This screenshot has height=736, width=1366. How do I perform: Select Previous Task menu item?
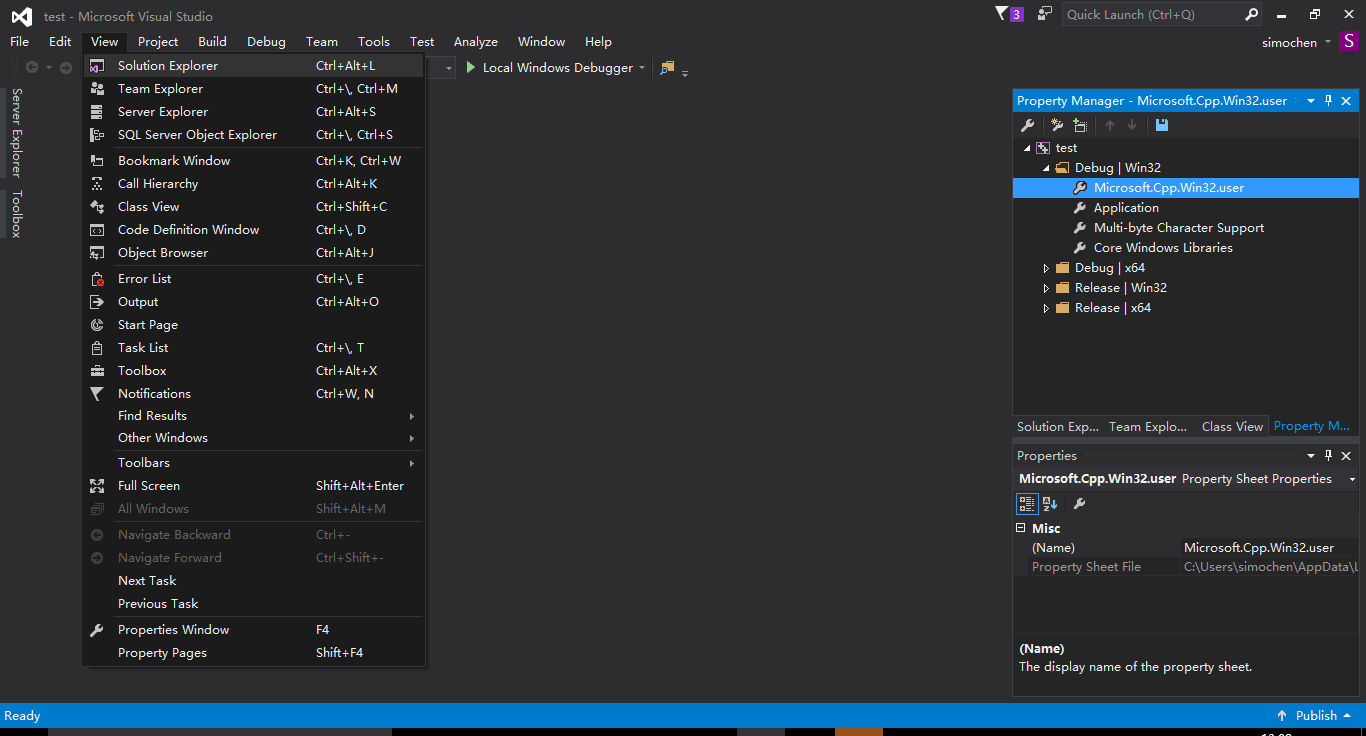pos(254,604)
